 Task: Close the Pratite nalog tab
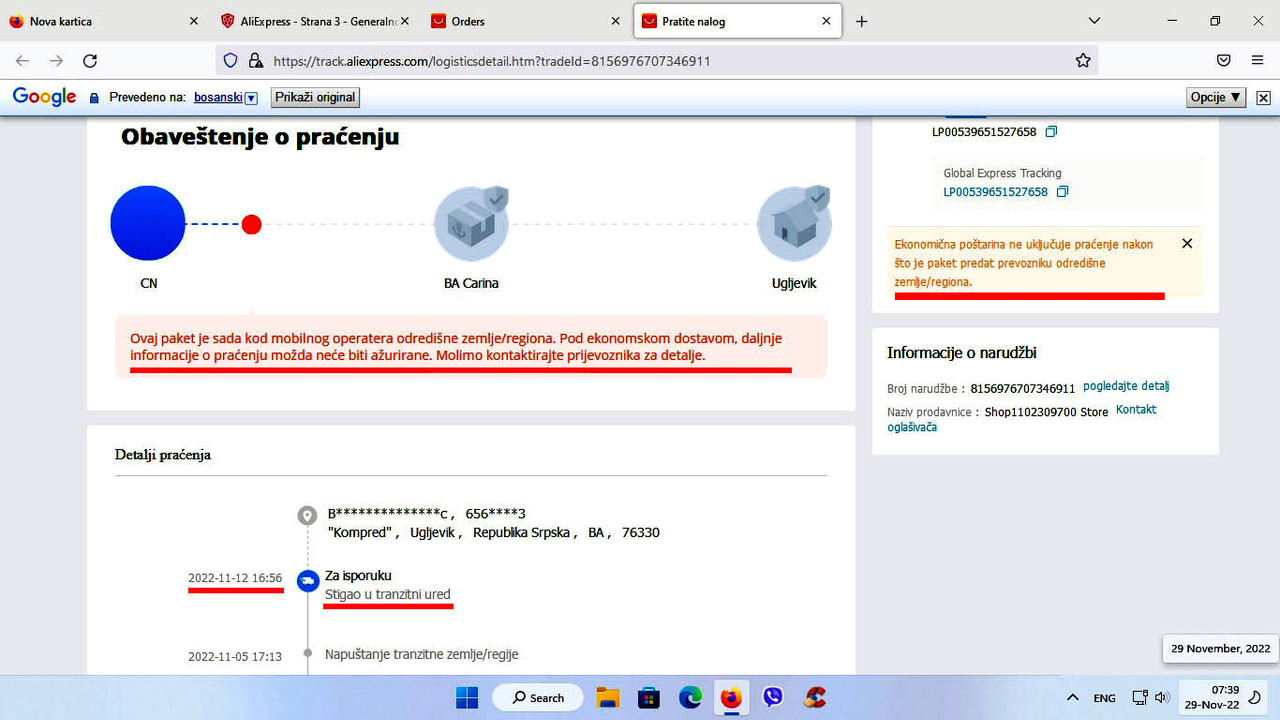826,21
